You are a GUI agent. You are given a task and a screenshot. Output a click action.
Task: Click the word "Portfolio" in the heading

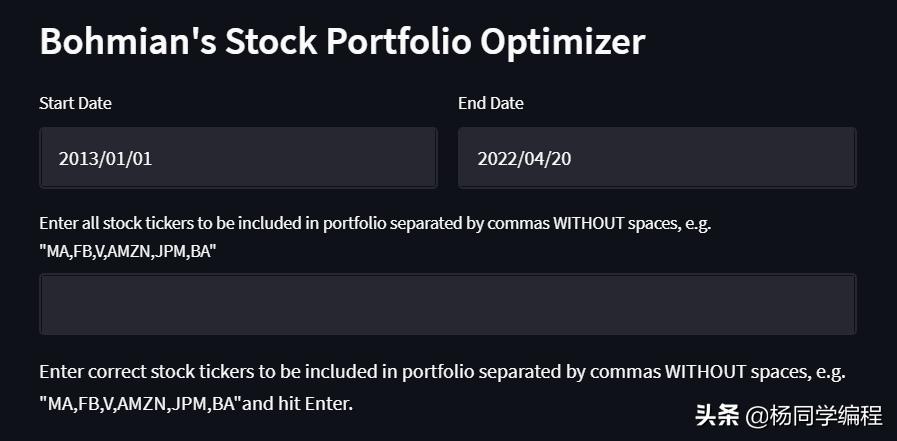pyautogui.click(x=398, y=42)
